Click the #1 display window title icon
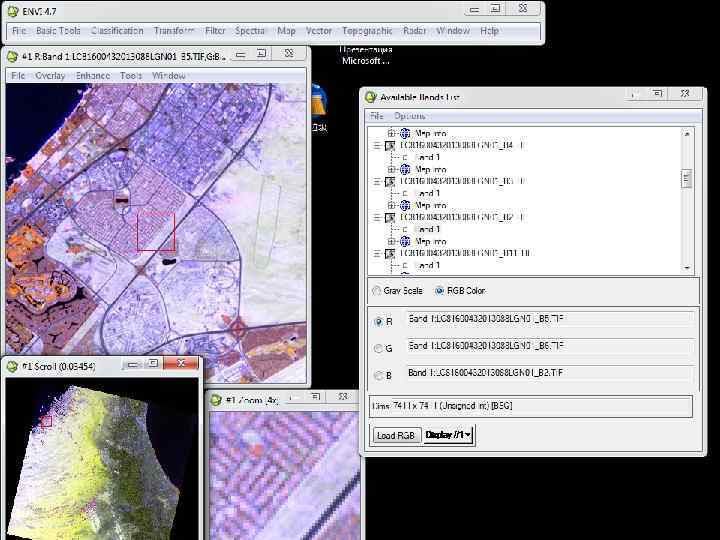 pyautogui.click(x=12, y=56)
